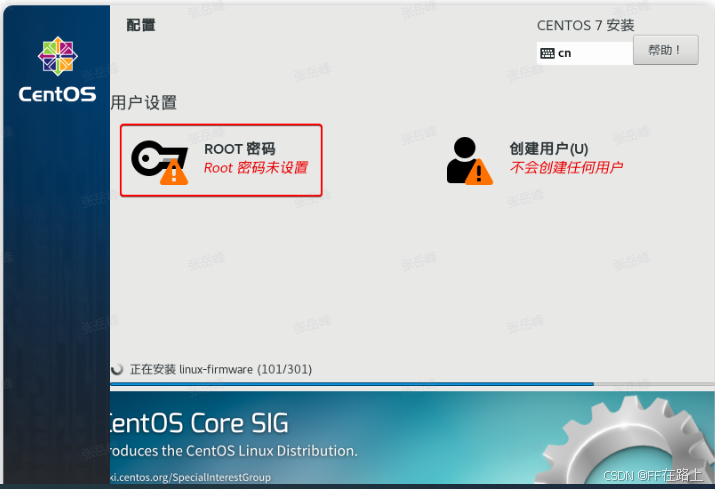Click the '不会创建任何用户' warning text
Viewport: 715px width, 489px height.
coord(566,167)
